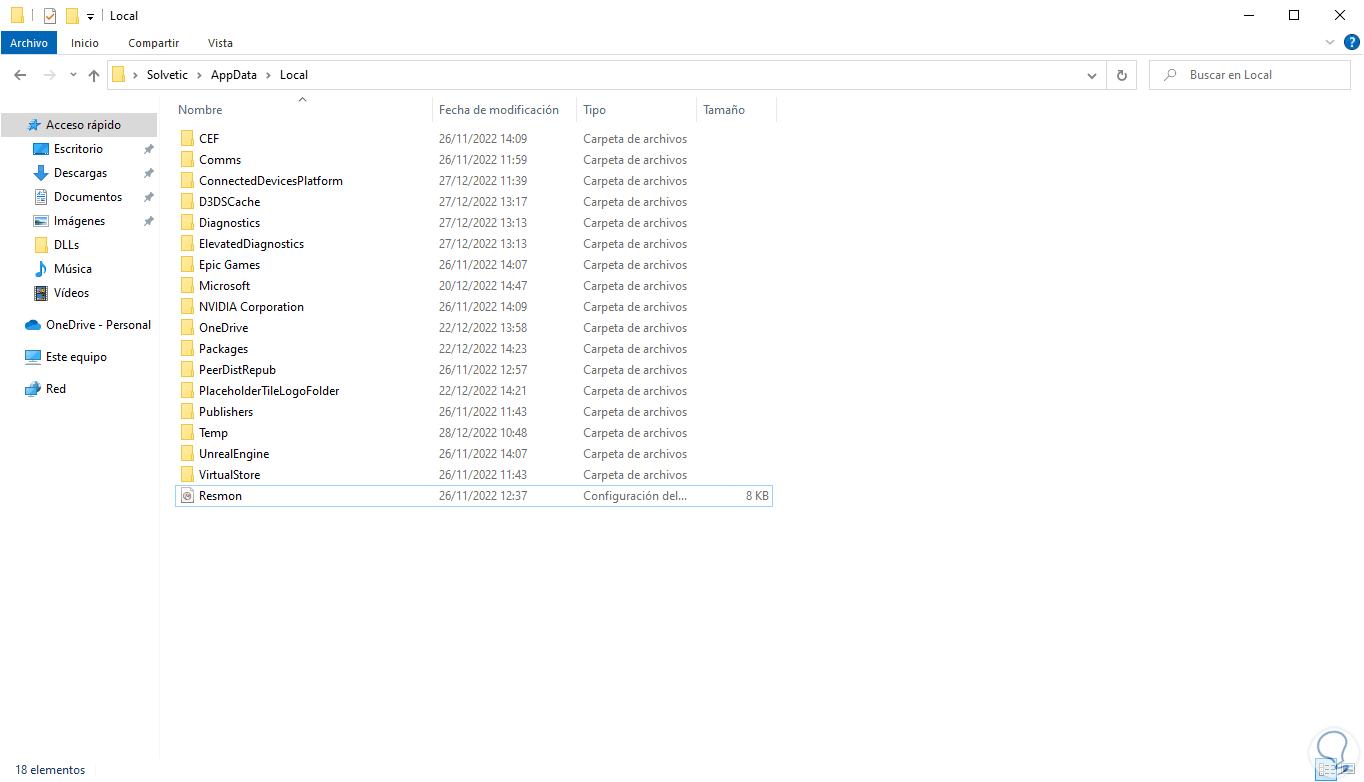Click the Properties icon in the title bar
Screen dimensions: 1364x782
point(50,16)
